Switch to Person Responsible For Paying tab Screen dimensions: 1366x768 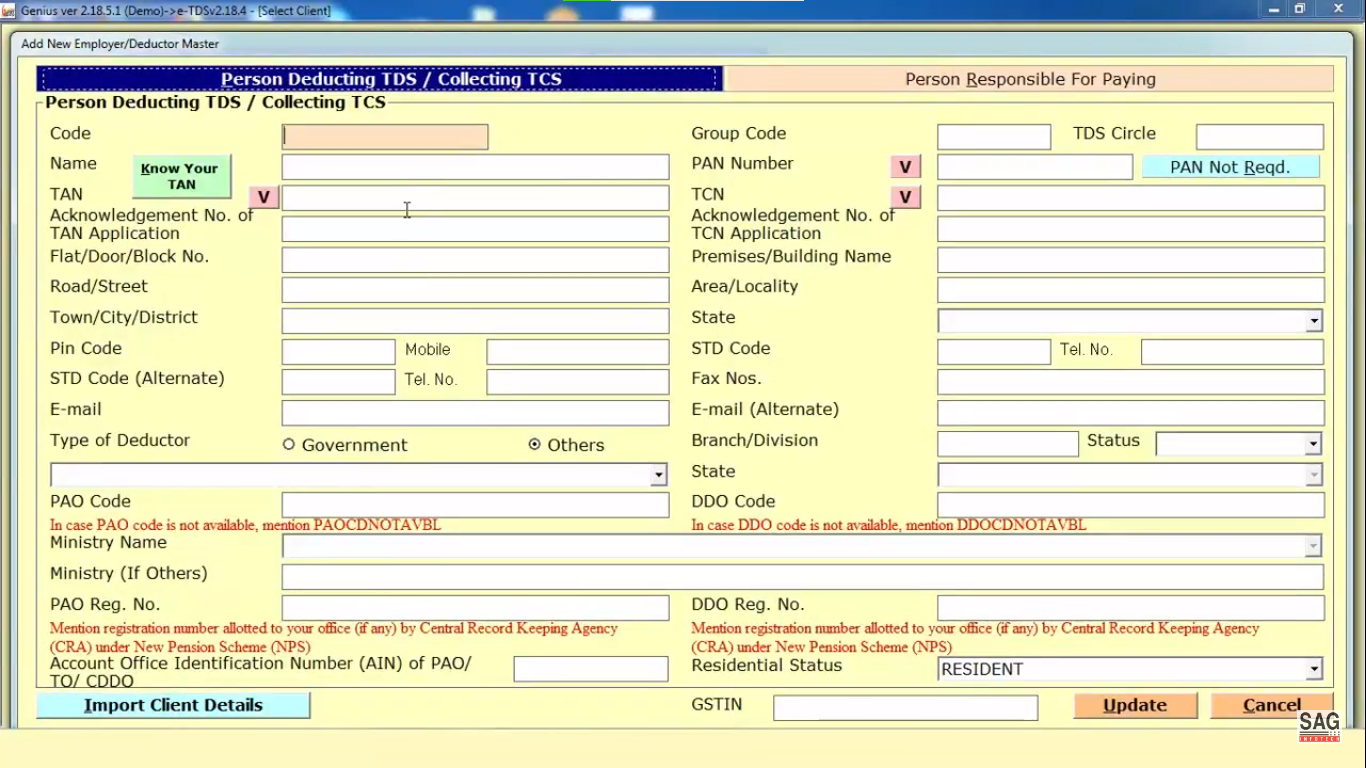tap(1029, 79)
